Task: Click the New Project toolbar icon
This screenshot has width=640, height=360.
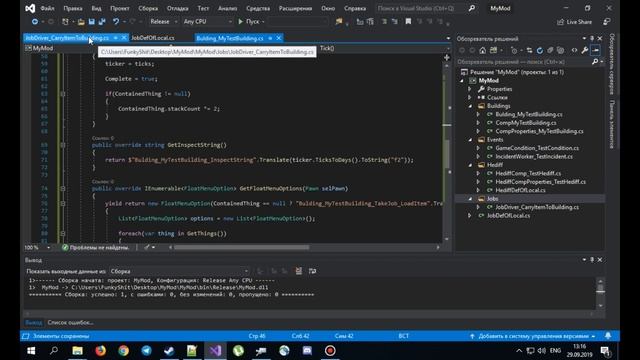Action: tap(65, 22)
